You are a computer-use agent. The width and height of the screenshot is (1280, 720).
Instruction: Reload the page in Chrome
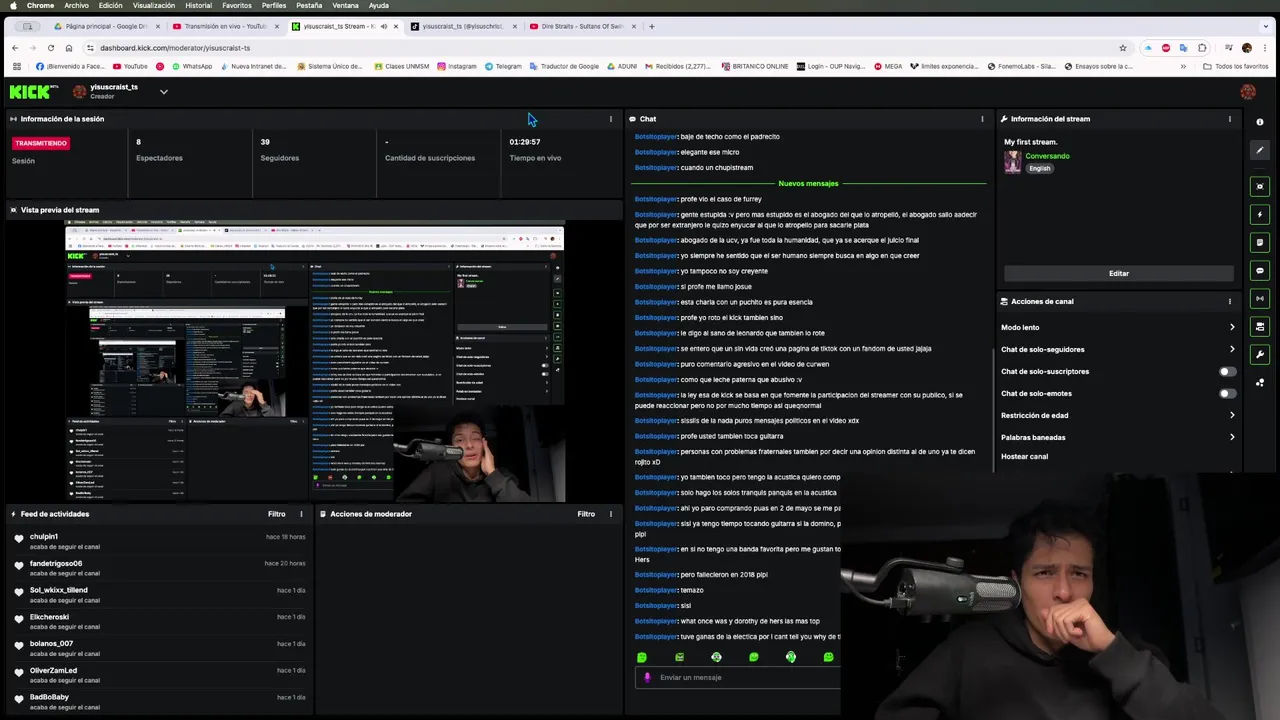(50, 48)
